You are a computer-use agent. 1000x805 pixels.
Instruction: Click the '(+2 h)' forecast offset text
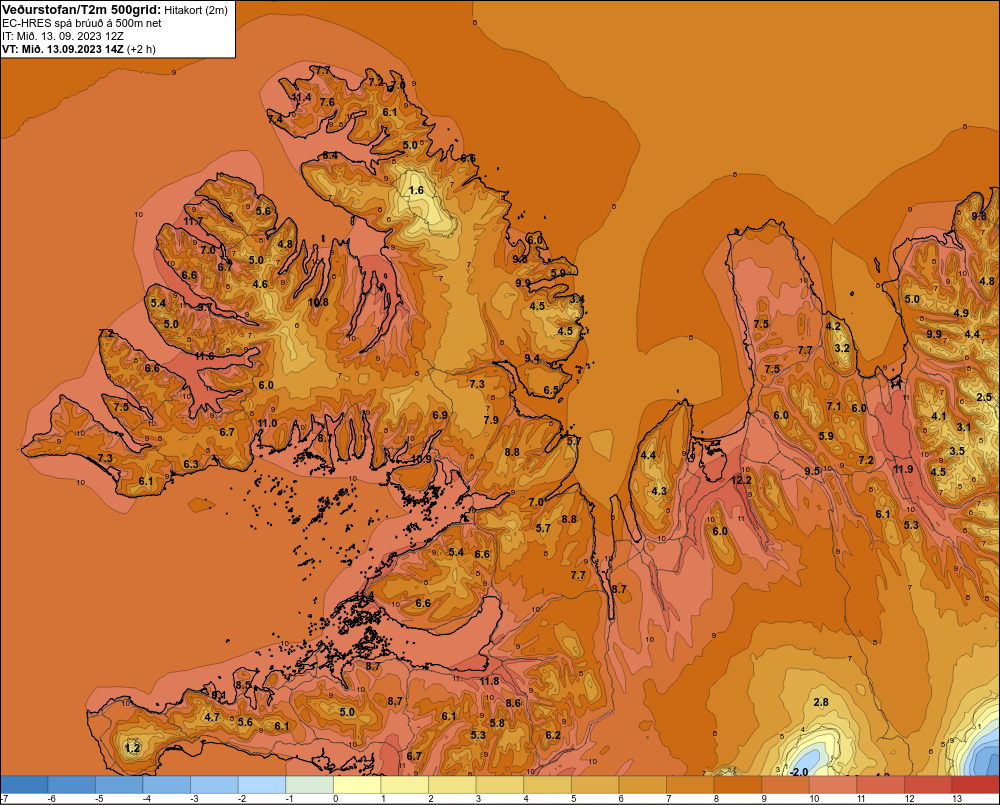142,48
